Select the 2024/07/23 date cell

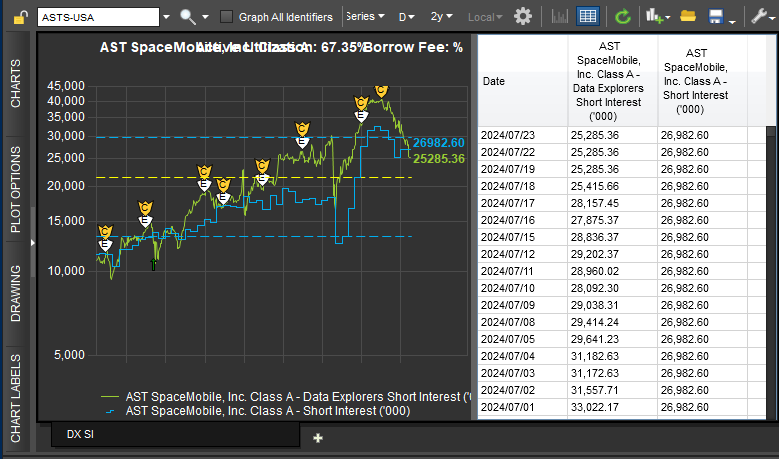pyautogui.click(x=523, y=135)
